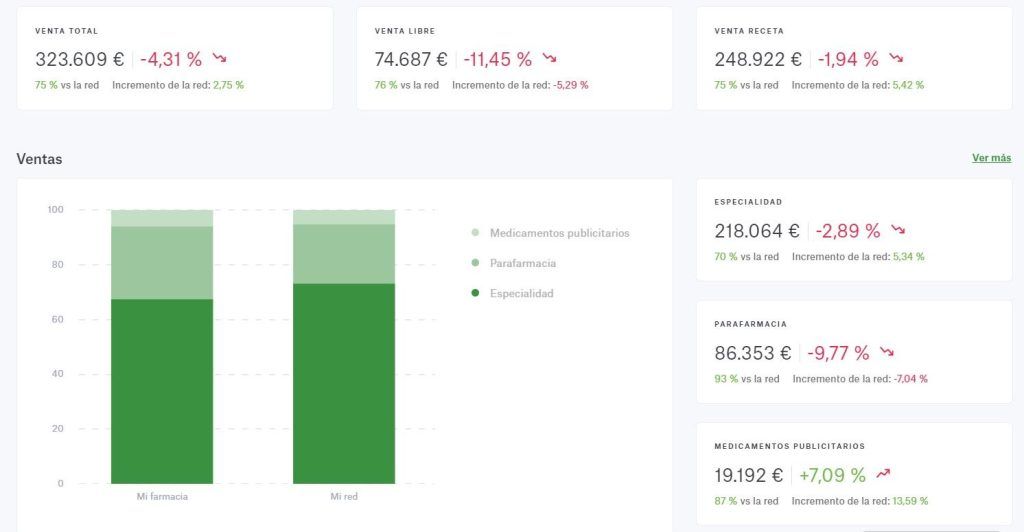Open the Parafarmacia 86.353 € card
Viewport: 1024px width, 532px height.
pyautogui.click(x=854, y=352)
